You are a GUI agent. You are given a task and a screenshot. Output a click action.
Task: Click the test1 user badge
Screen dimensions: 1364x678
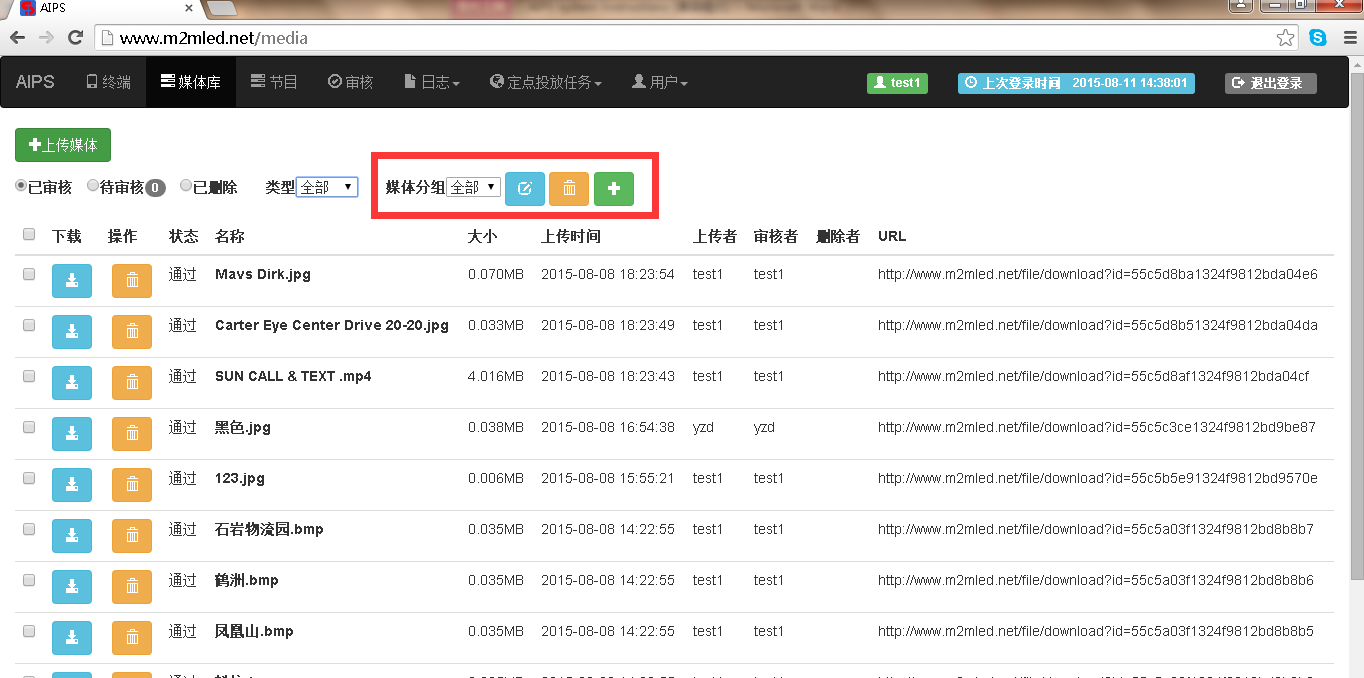[x=897, y=83]
